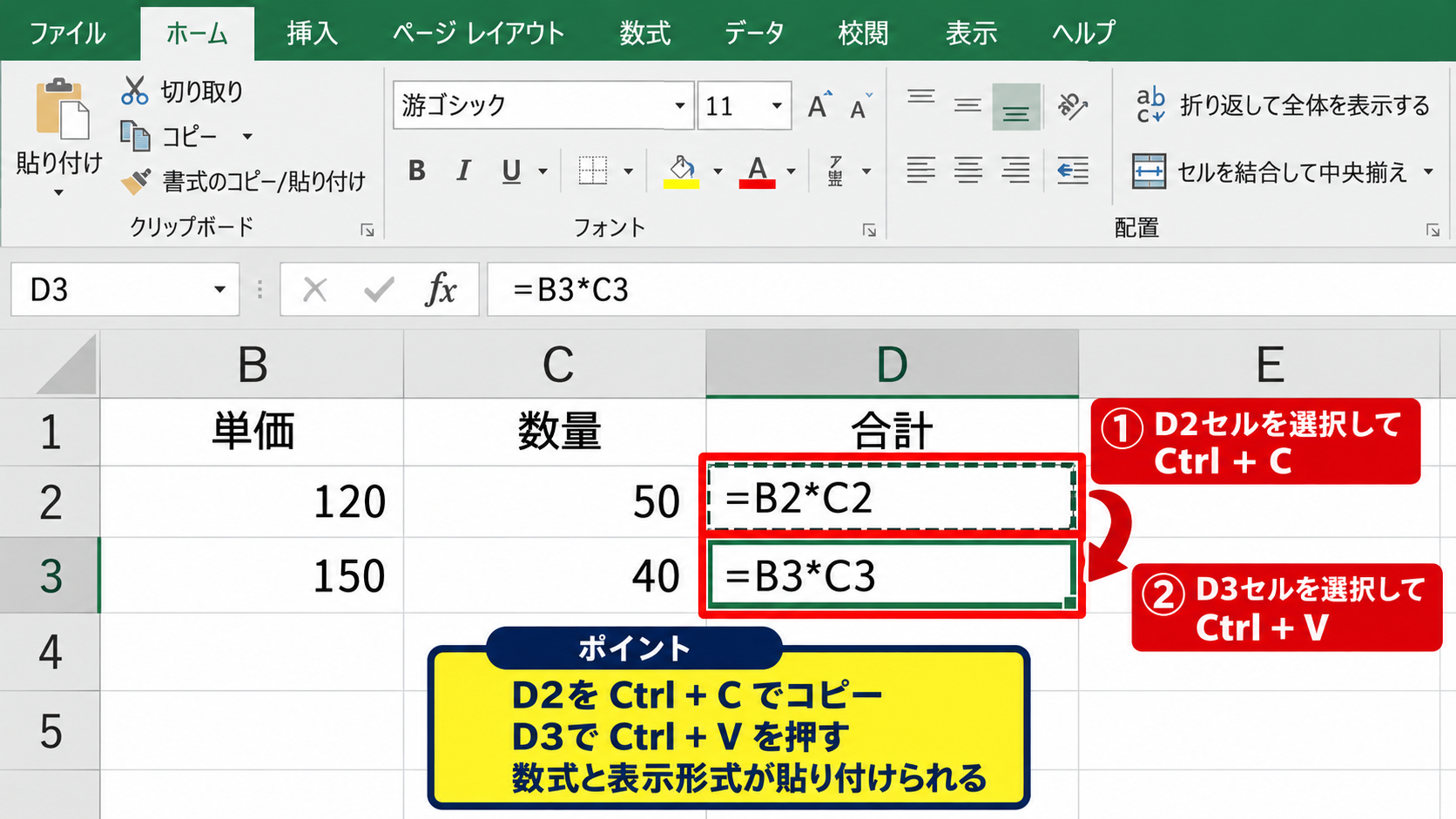Open the ヘルプ tab
Screen dimensions: 1456x819
point(1083,33)
